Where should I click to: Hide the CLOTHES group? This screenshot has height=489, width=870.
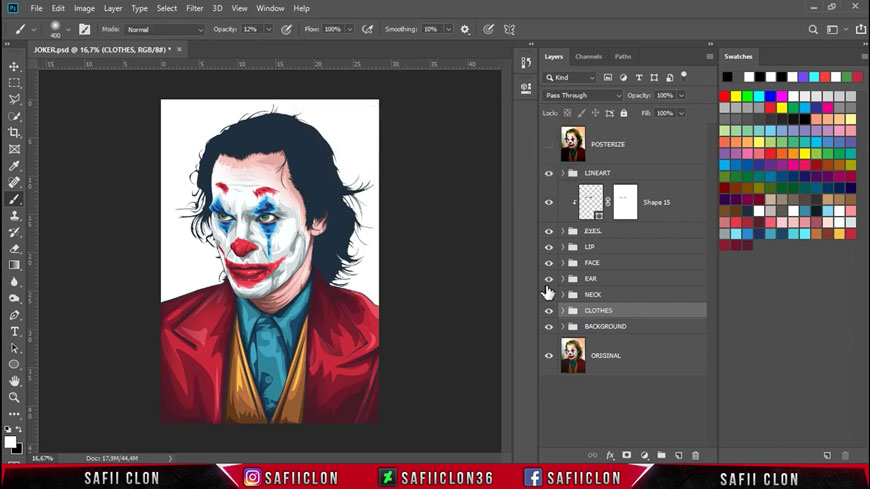coord(549,311)
